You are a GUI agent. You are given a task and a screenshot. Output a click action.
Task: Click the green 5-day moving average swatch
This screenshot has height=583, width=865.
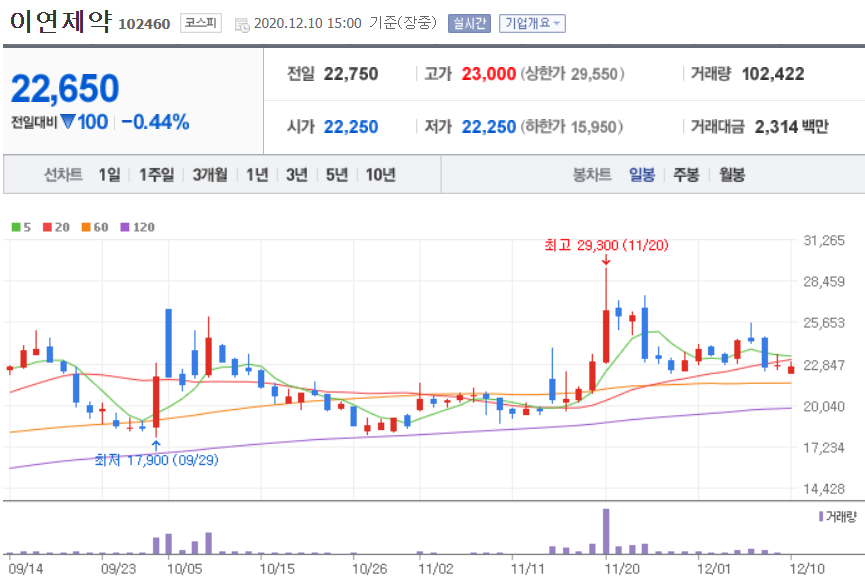16,227
